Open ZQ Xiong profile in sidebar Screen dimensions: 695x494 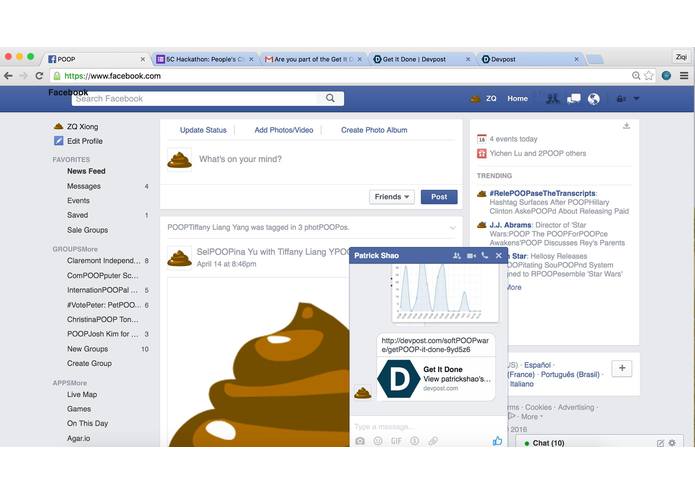[82, 126]
